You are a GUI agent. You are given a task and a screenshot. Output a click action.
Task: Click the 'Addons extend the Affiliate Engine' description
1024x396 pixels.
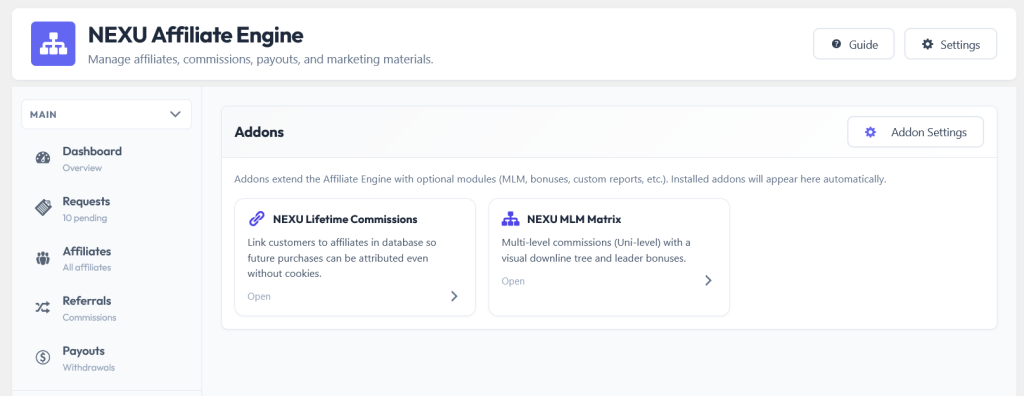pos(560,178)
